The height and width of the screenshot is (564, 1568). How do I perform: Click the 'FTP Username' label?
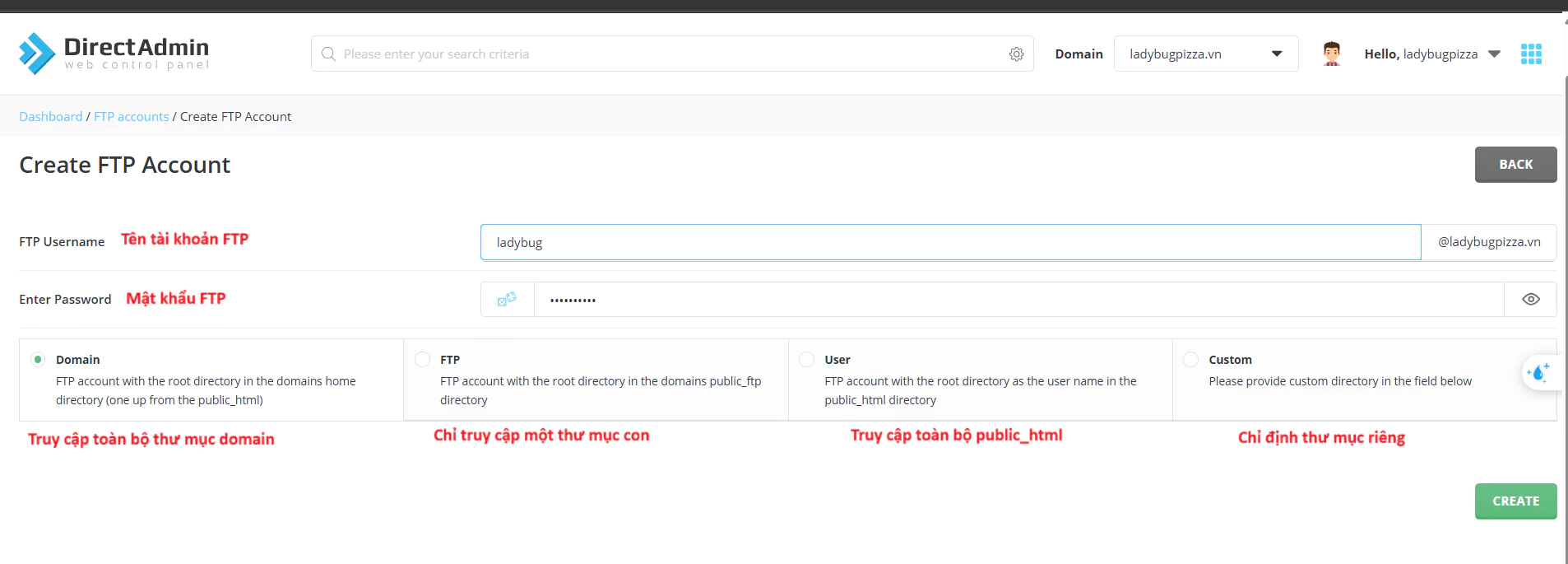(x=62, y=242)
